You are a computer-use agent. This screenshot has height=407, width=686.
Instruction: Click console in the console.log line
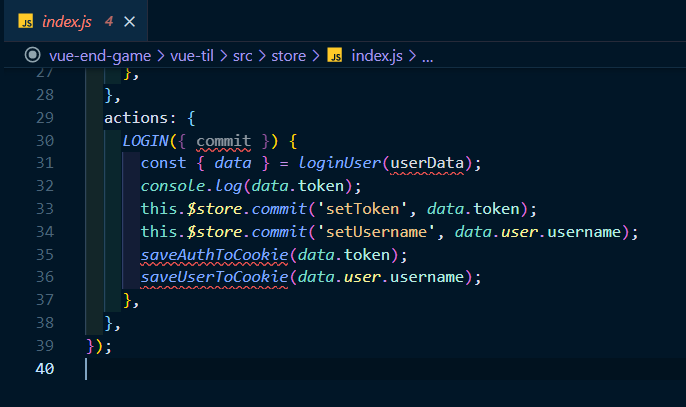pos(173,186)
